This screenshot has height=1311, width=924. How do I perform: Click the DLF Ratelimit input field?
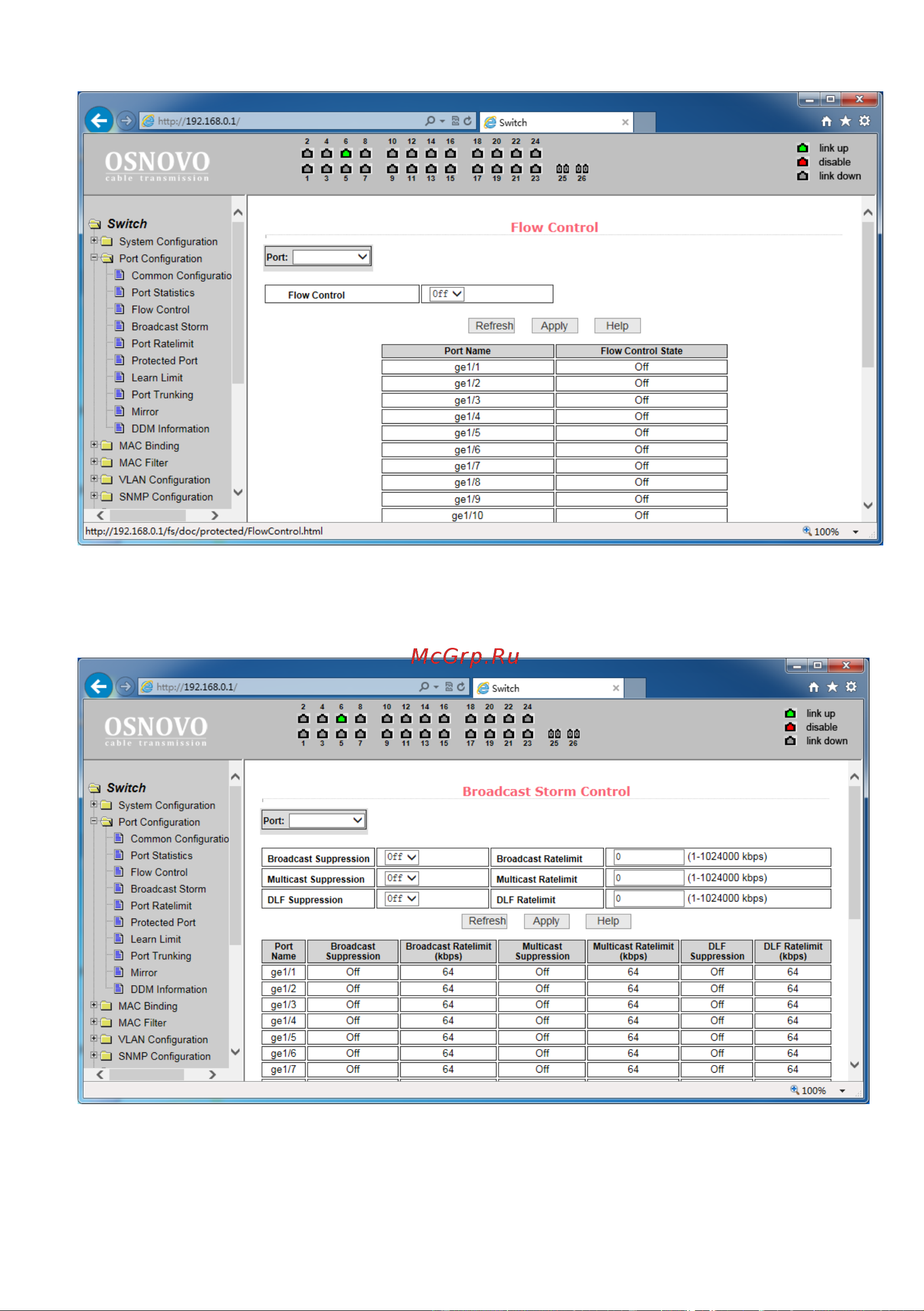(649, 898)
